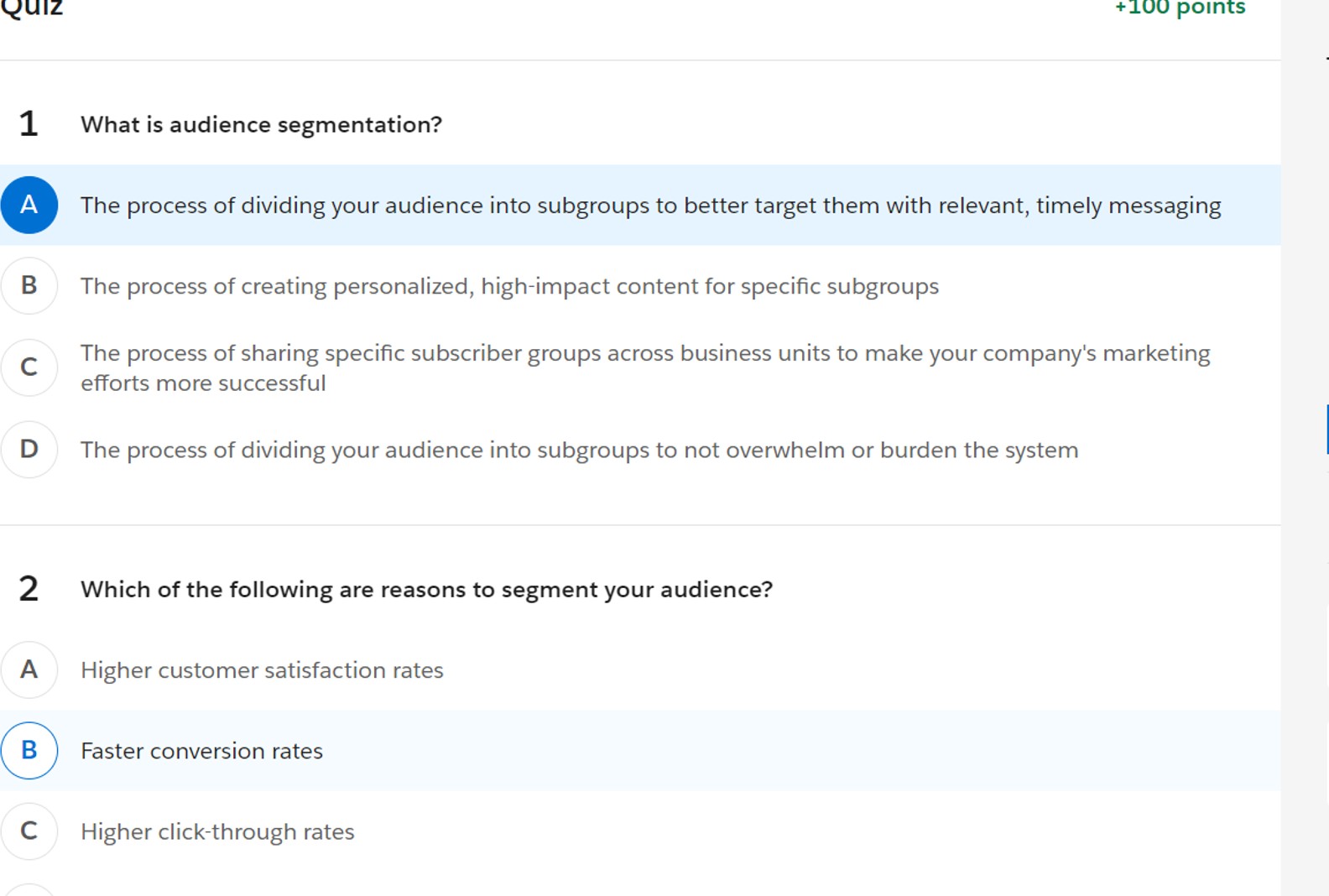Select option A for question 1
The image size is (1329, 896).
[29, 205]
